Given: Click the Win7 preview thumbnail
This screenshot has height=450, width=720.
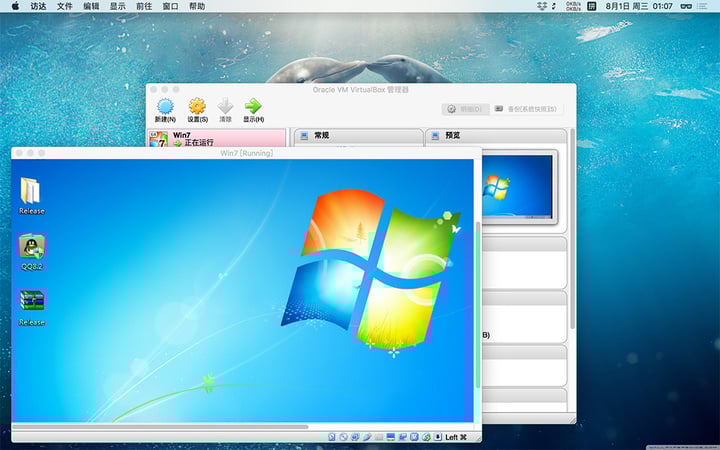Looking at the screenshot, I should click(x=518, y=186).
